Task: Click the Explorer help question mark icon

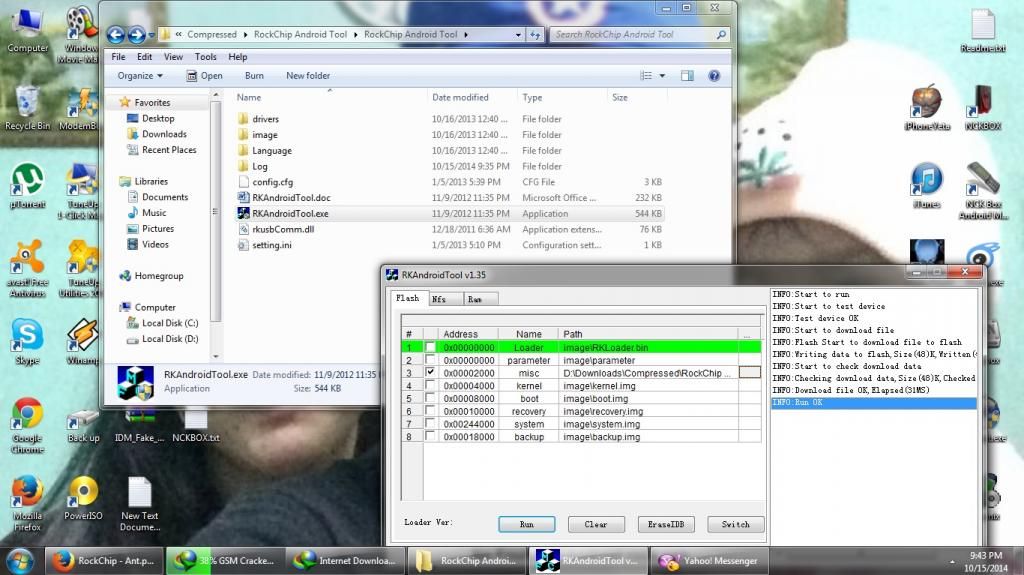Action: [714, 76]
